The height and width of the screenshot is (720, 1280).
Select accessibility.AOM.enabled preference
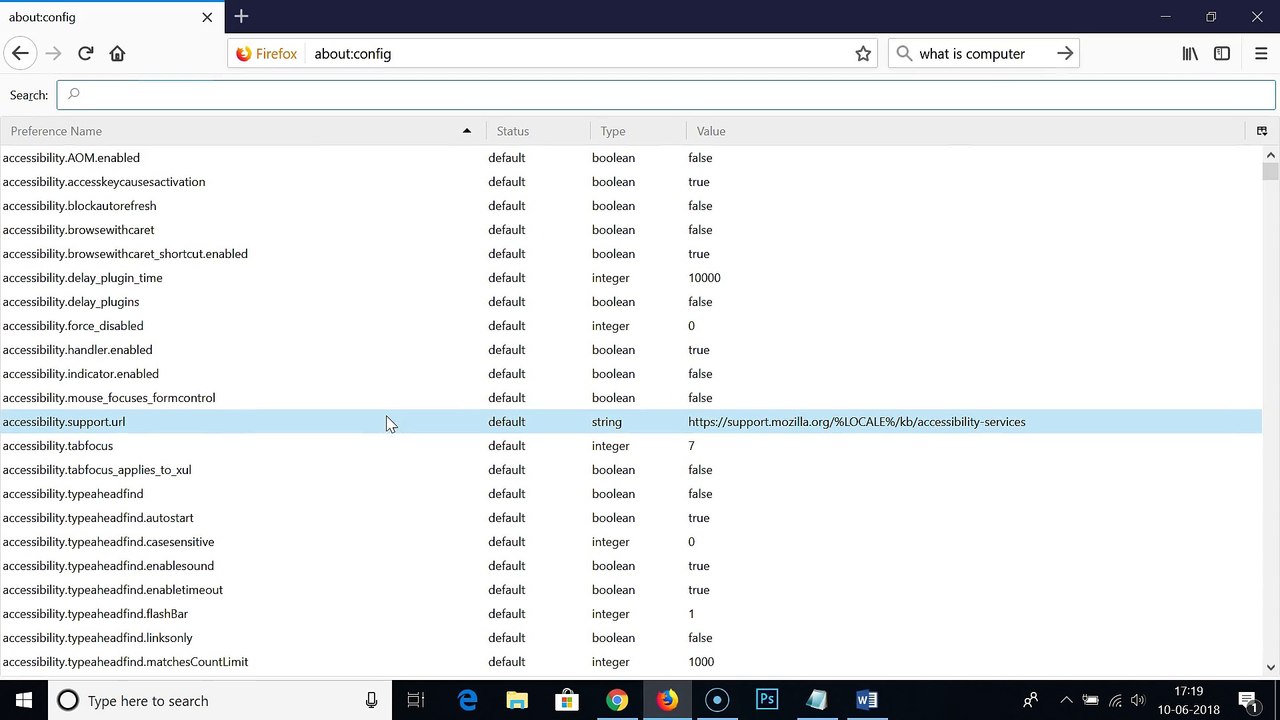(x=631, y=158)
